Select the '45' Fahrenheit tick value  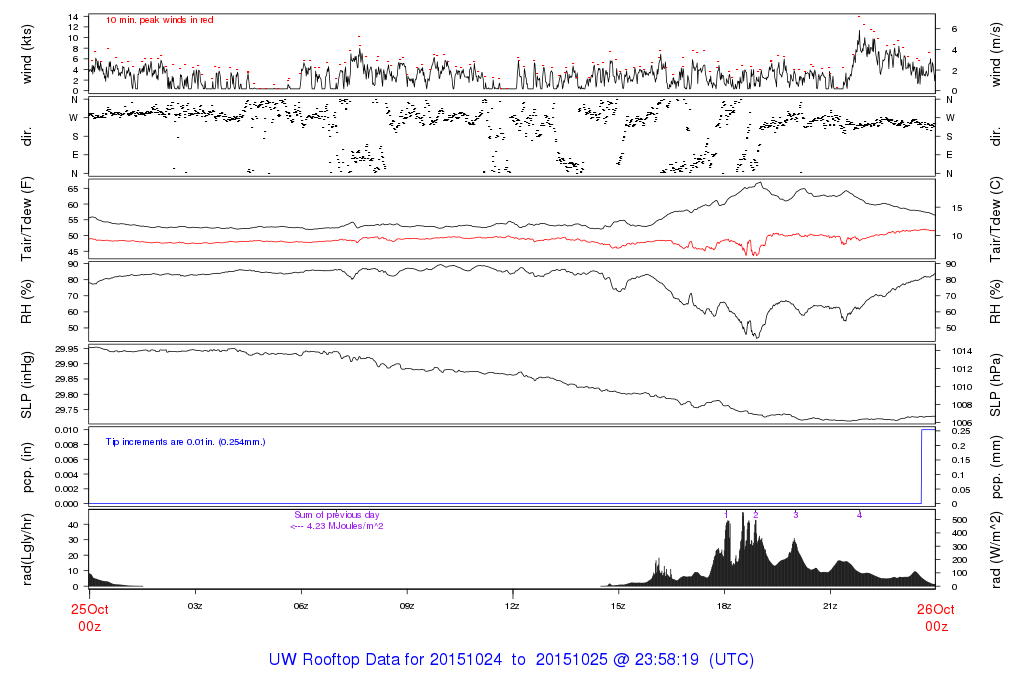pos(73,252)
